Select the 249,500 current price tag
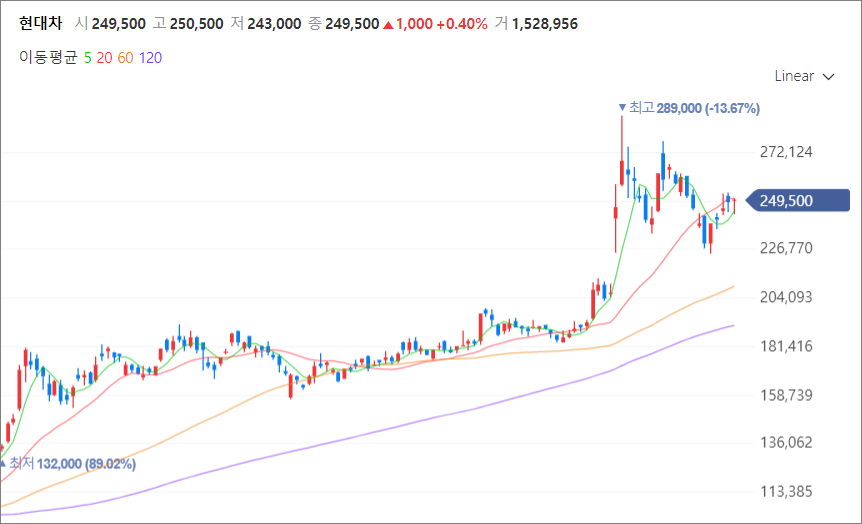862x524 pixels. (x=798, y=201)
